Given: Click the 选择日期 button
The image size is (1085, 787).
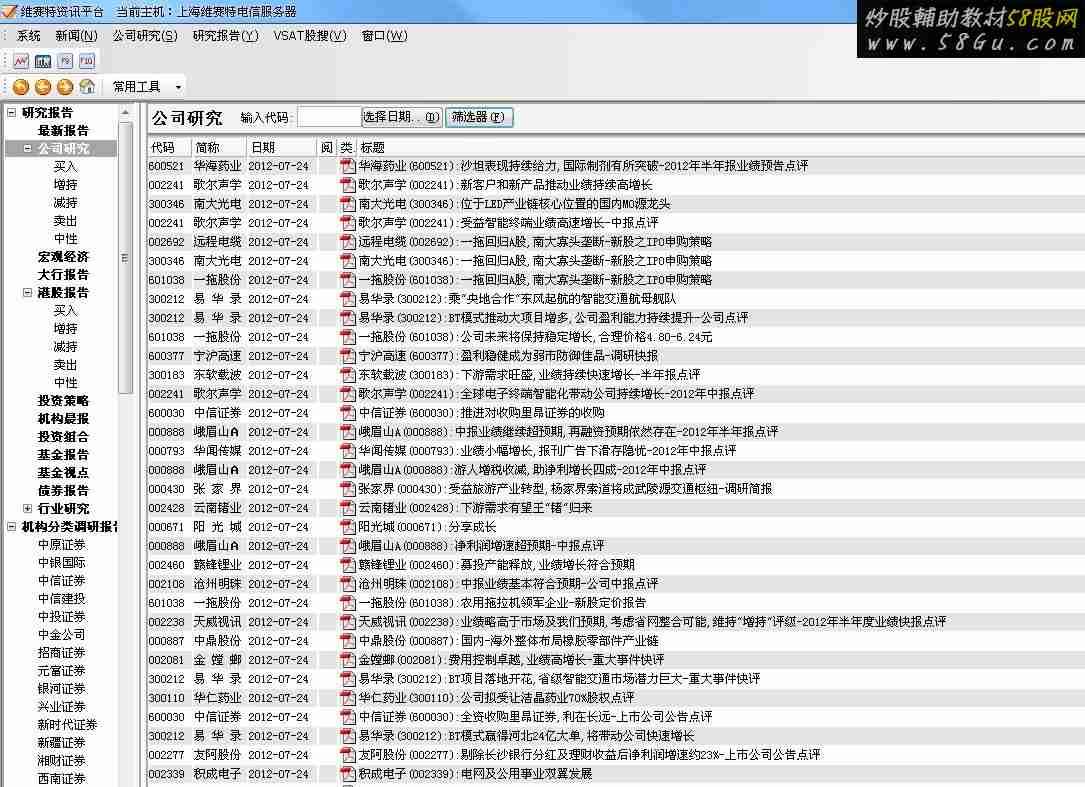Looking at the screenshot, I should tap(401, 117).
